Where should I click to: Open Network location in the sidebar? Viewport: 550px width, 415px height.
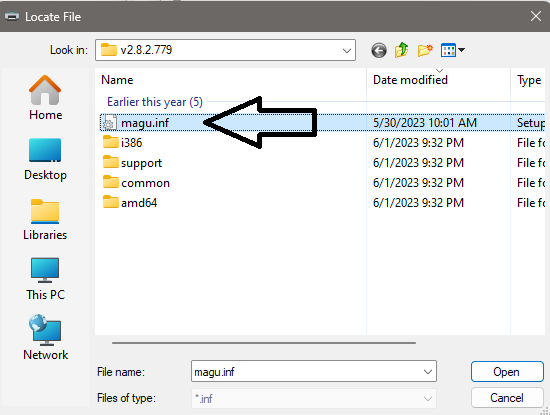coord(45,337)
